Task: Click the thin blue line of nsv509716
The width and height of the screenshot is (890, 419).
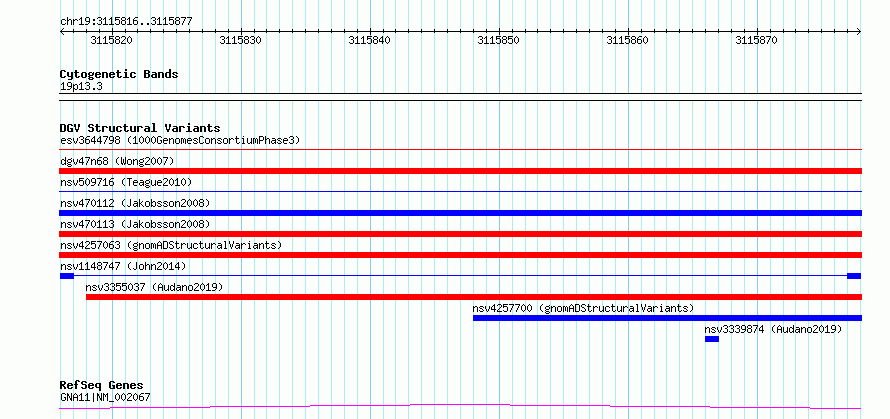Action: coord(460,192)
